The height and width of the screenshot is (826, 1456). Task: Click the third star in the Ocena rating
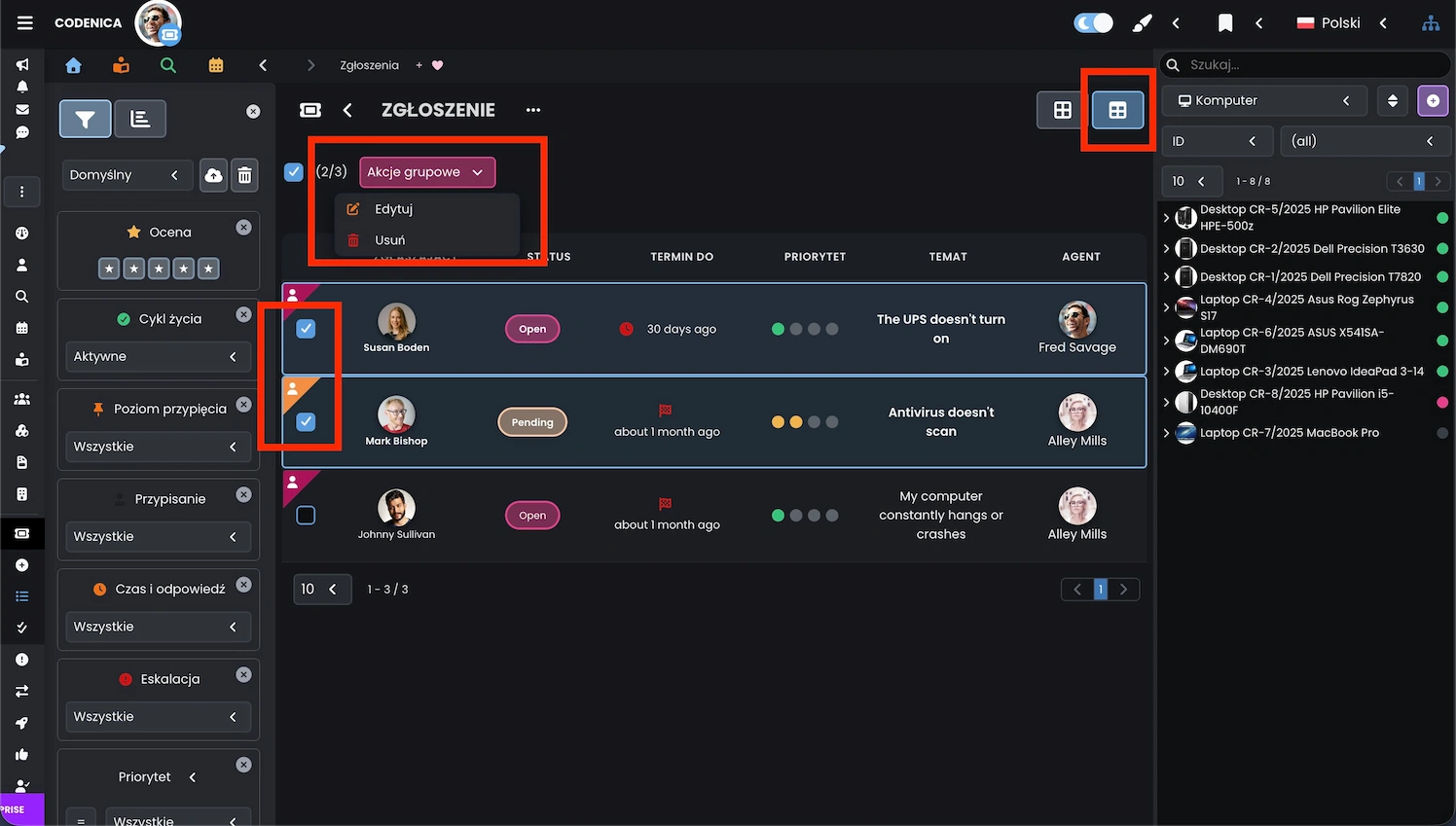click(x=159, y=269)
